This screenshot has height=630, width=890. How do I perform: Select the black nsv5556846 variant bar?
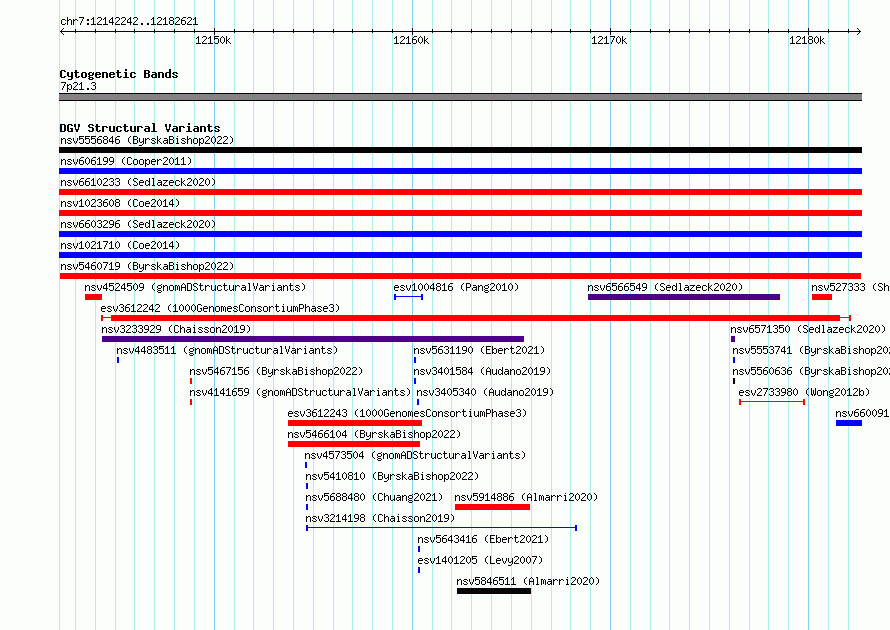[x=460, y=150]
